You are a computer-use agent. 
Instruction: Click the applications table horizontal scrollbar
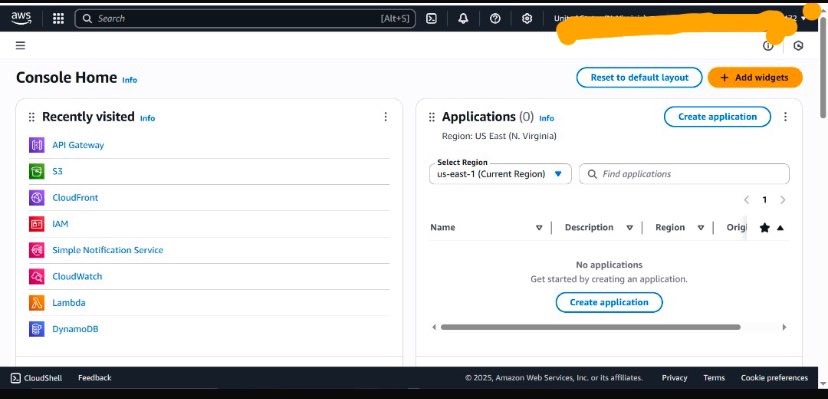point(590,327)
